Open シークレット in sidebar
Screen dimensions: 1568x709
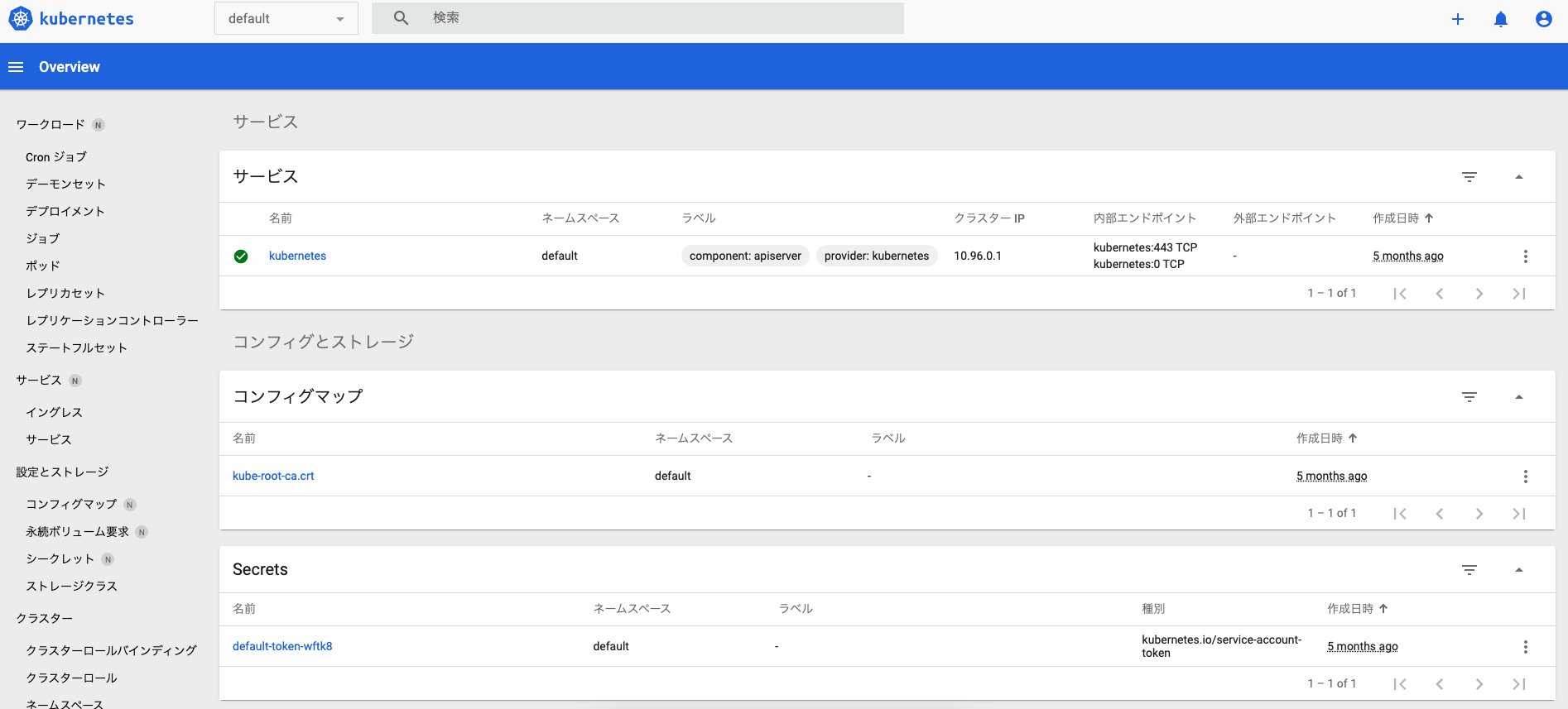60,559
